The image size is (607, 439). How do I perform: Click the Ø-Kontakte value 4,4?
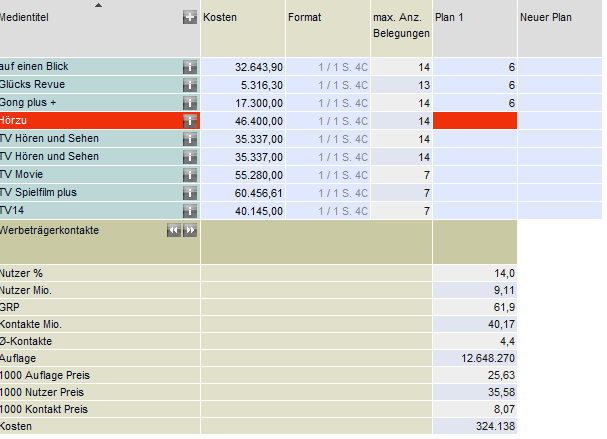[507, 341]
